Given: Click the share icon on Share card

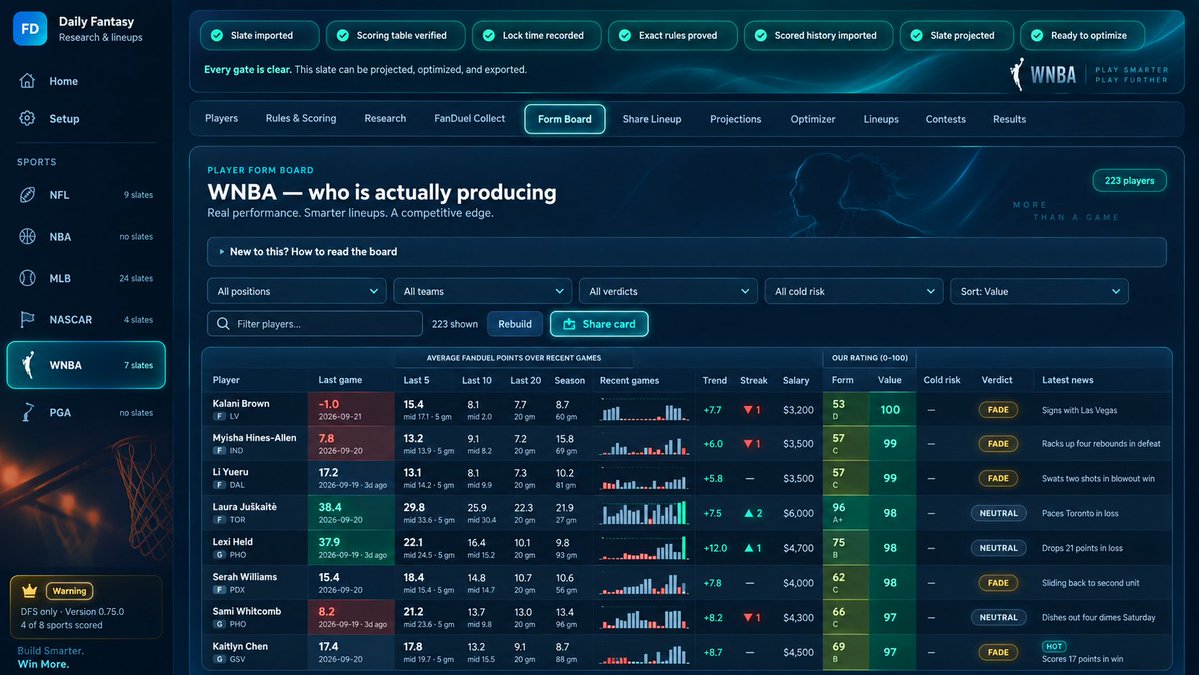Looking at the screenshot, I should pyautogui.click(x=570, y=324).
